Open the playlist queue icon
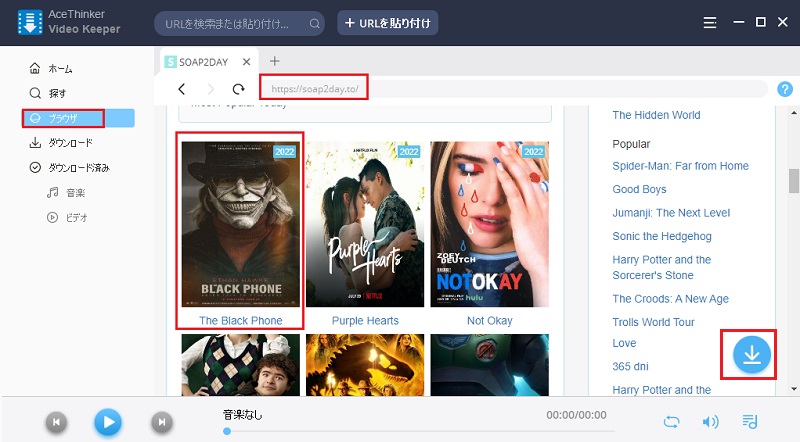This screenshot has width=800, height=442. [750, 422]
